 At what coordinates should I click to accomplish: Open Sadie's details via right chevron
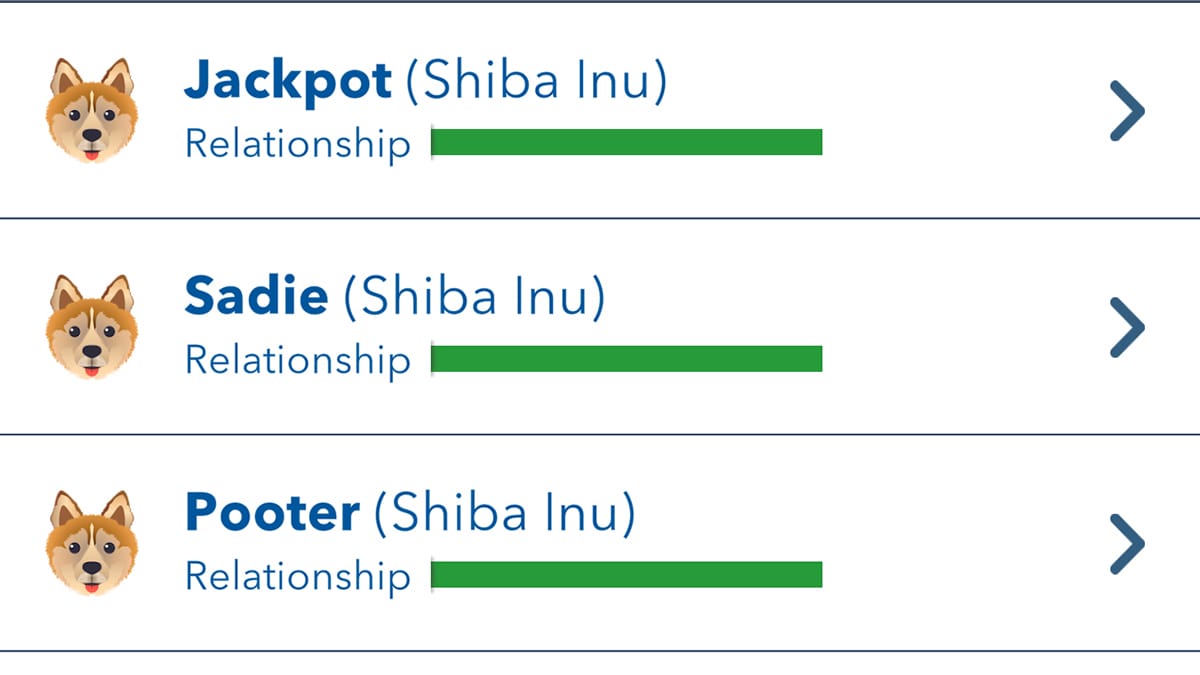point(1127,327)
